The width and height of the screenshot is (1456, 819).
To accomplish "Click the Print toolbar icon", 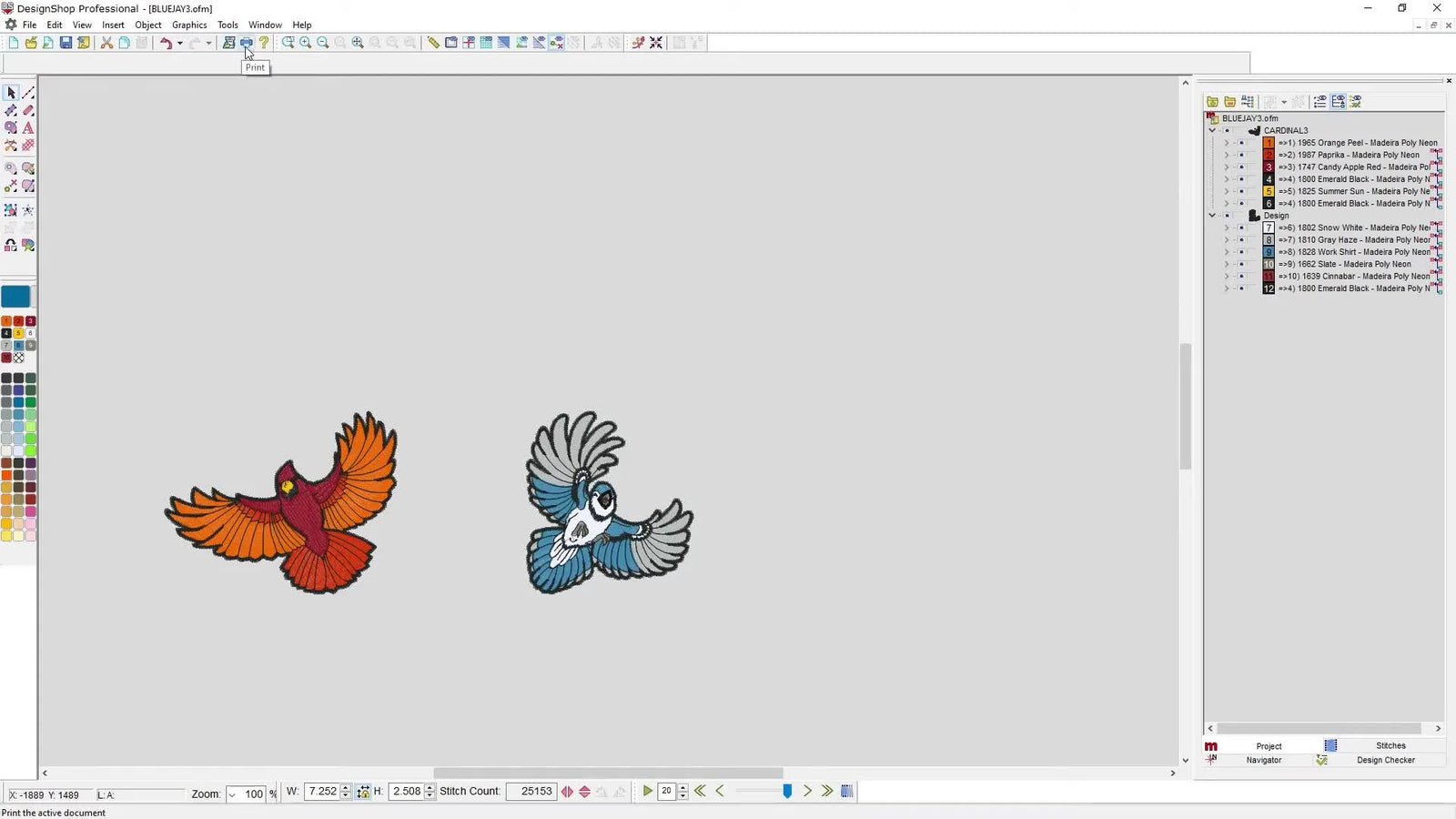I will click(x=247, y=43).
